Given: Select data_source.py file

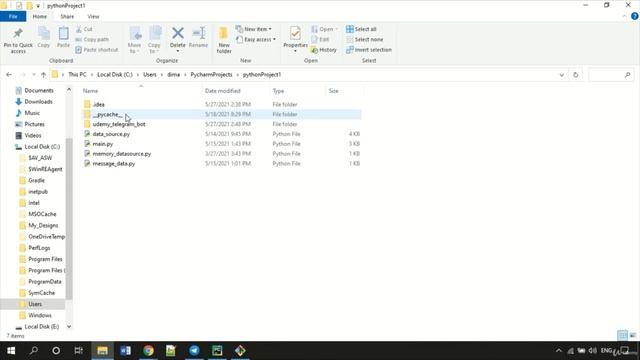Looking at the screenshot, I should tap(111, 134).
